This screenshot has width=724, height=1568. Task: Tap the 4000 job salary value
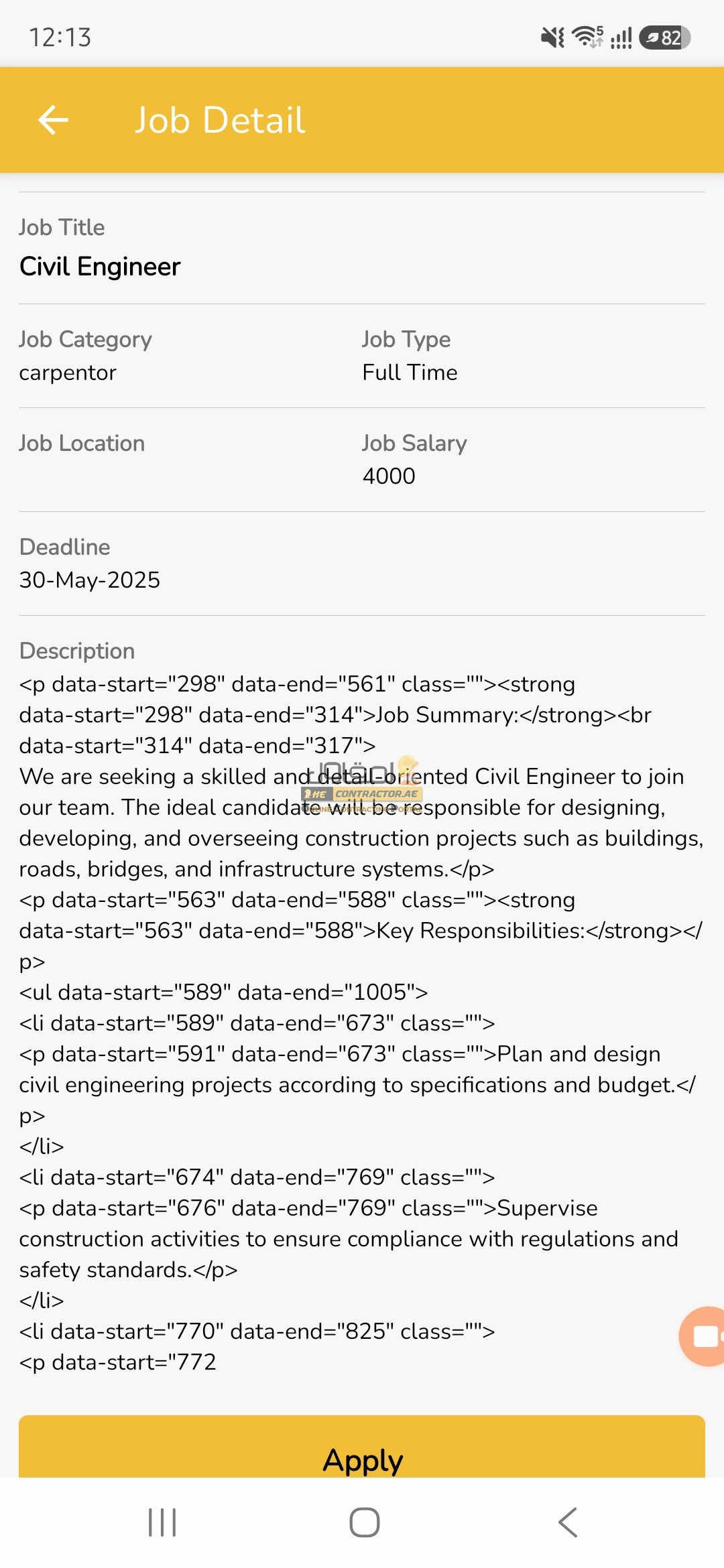[x=389, y=476]
